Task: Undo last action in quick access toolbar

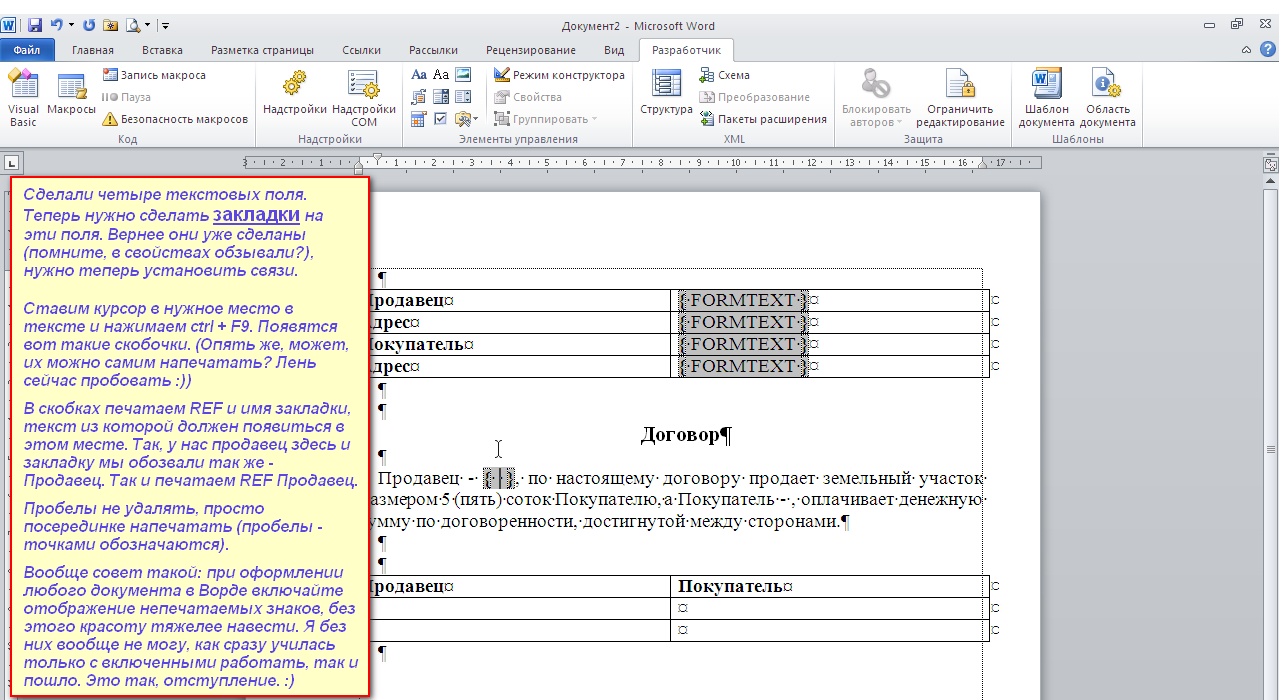Action: click(56, 25)
